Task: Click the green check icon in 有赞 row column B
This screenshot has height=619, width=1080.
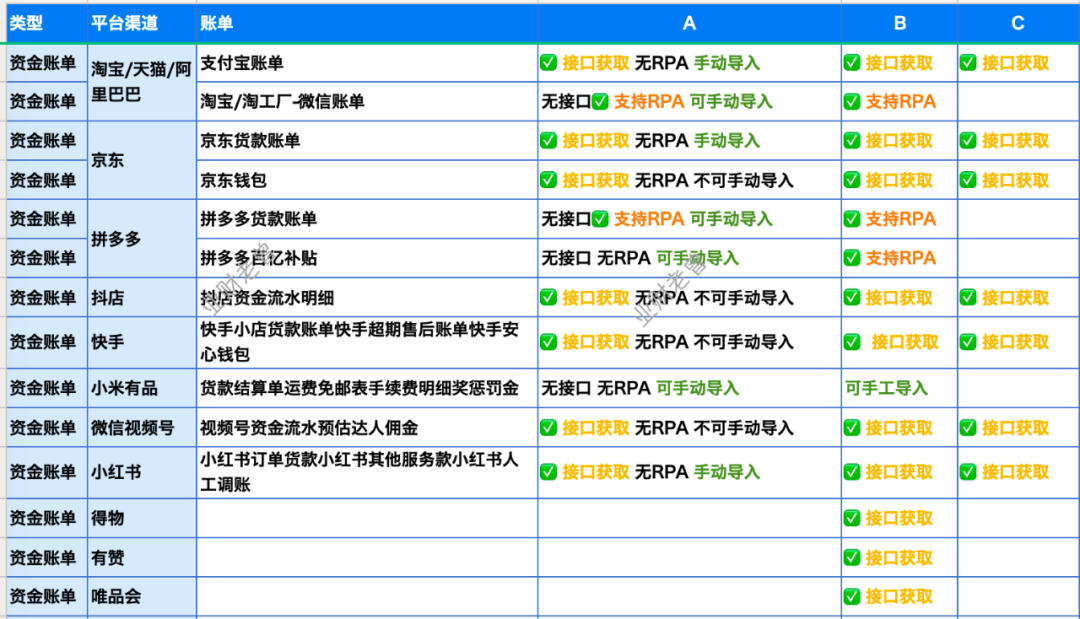Action: 852,557
